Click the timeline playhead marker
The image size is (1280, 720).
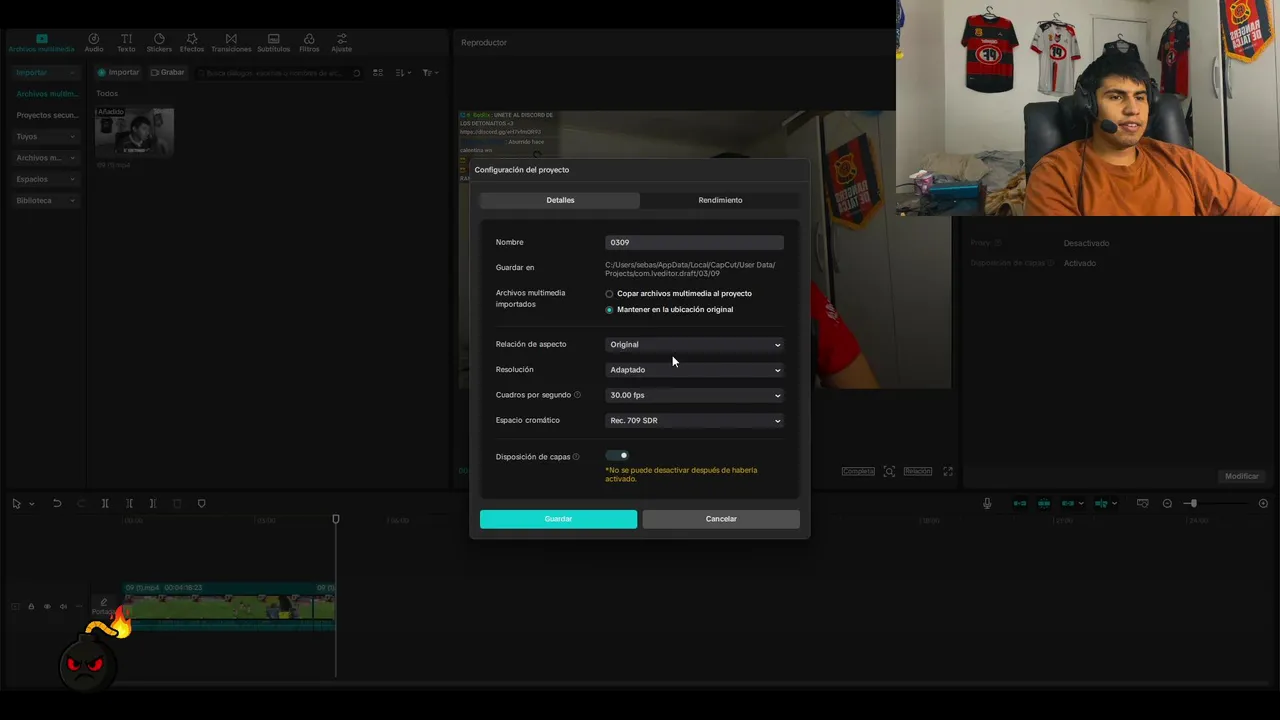[336, 519]
